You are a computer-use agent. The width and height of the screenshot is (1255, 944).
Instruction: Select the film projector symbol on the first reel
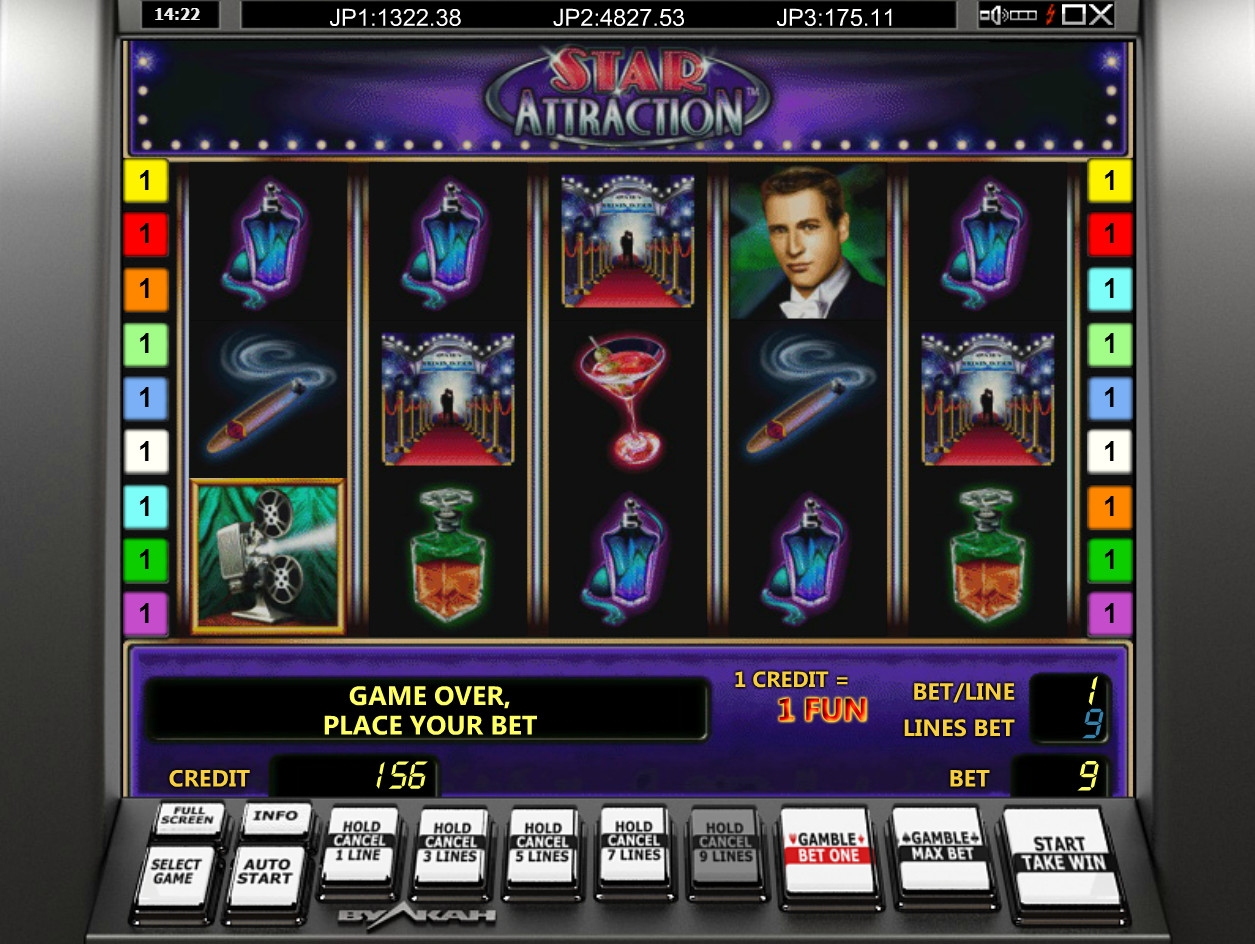click(268, 556)
